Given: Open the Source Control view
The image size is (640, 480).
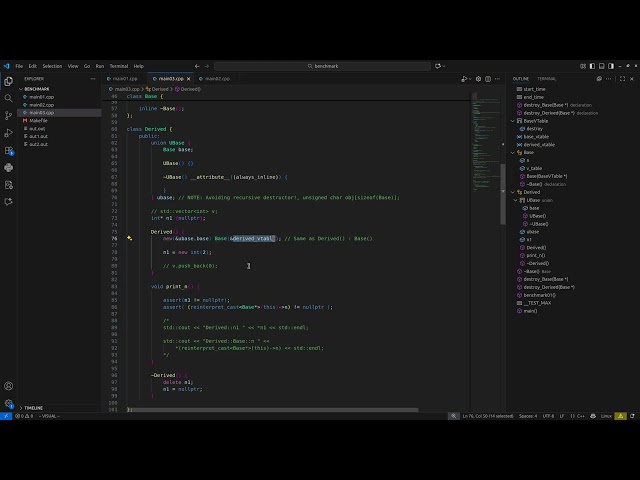Looking at the screenshot, I should pos(9,116).
